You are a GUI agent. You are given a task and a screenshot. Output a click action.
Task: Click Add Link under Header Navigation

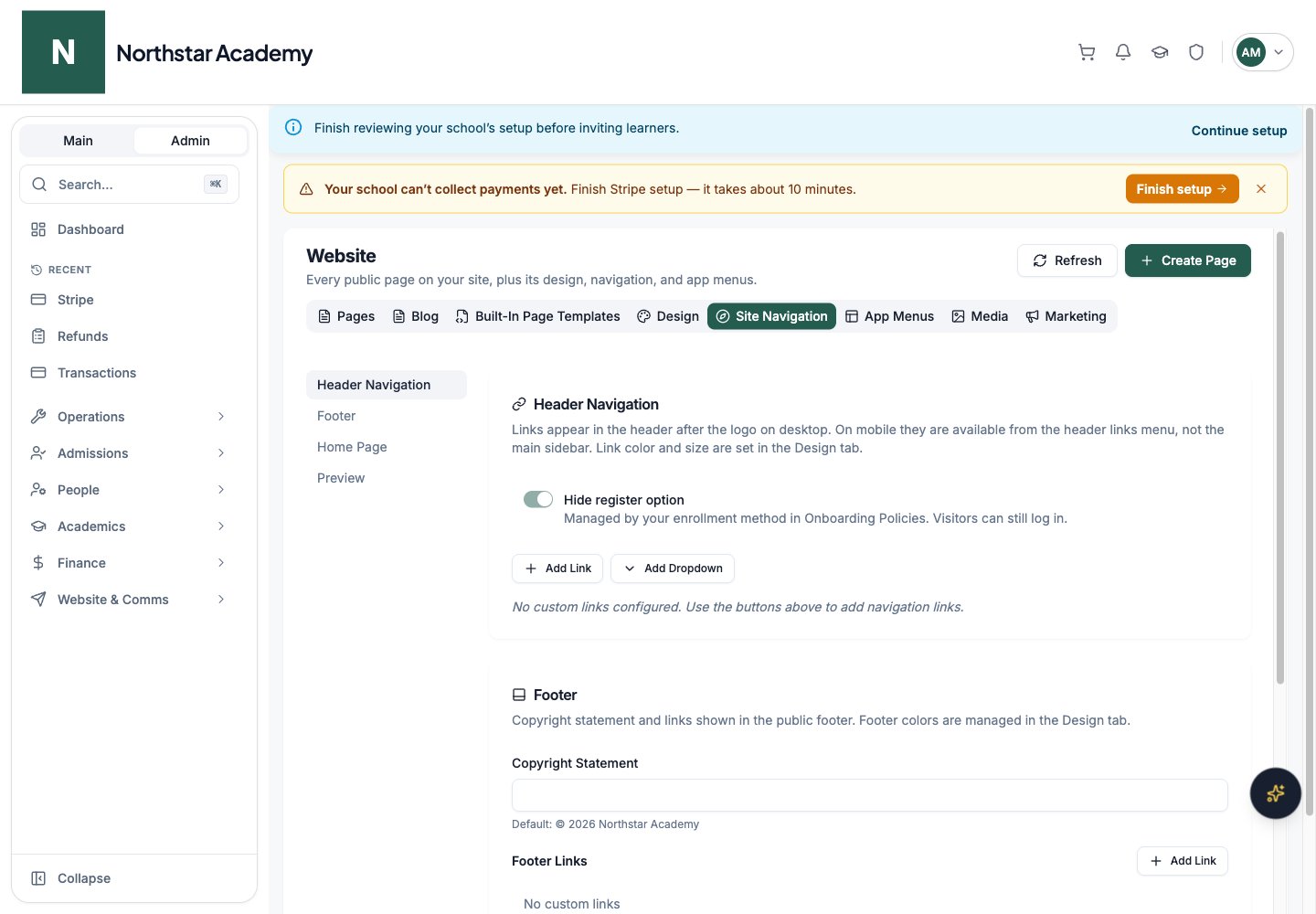(557, 569)
